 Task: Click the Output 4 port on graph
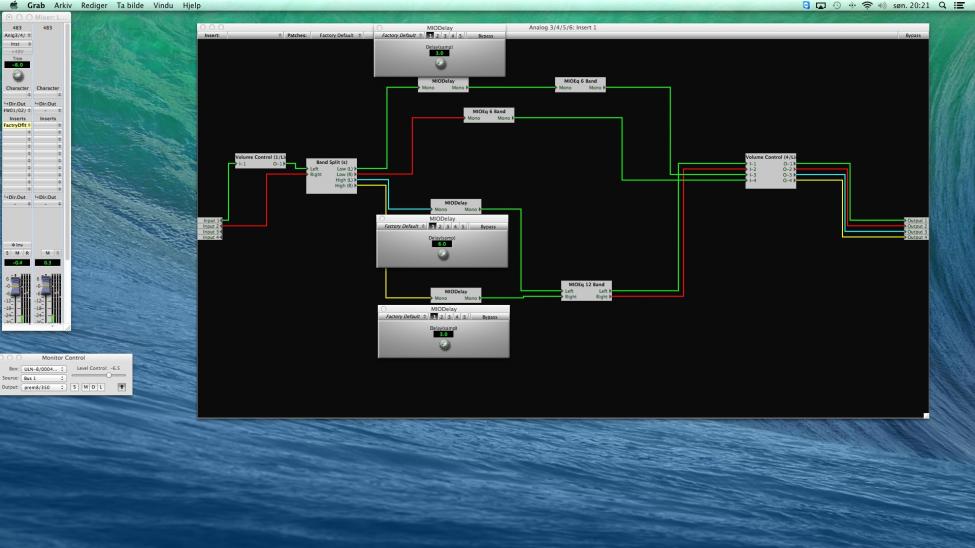(916, 237)
